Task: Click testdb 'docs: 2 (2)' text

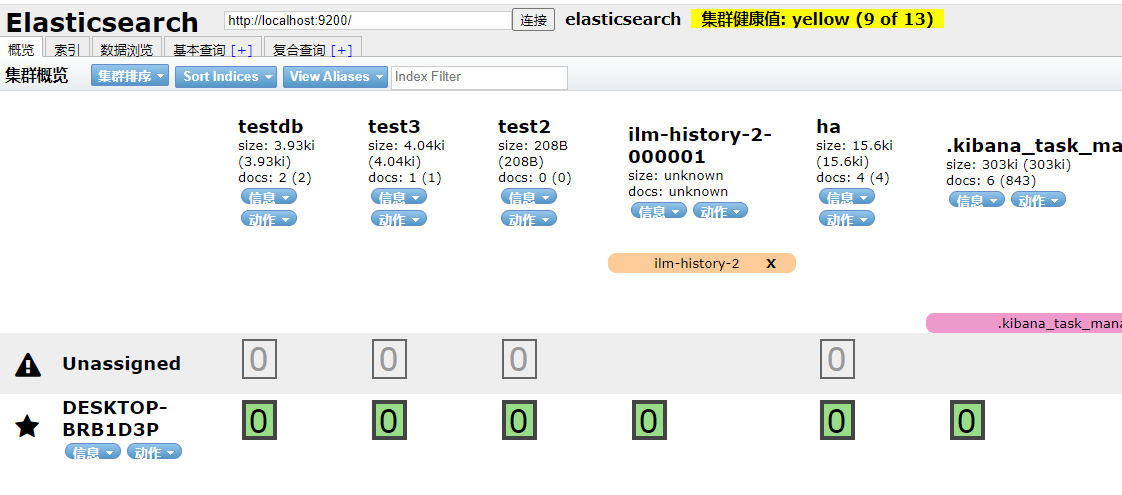Action: [x=275, y=177]
